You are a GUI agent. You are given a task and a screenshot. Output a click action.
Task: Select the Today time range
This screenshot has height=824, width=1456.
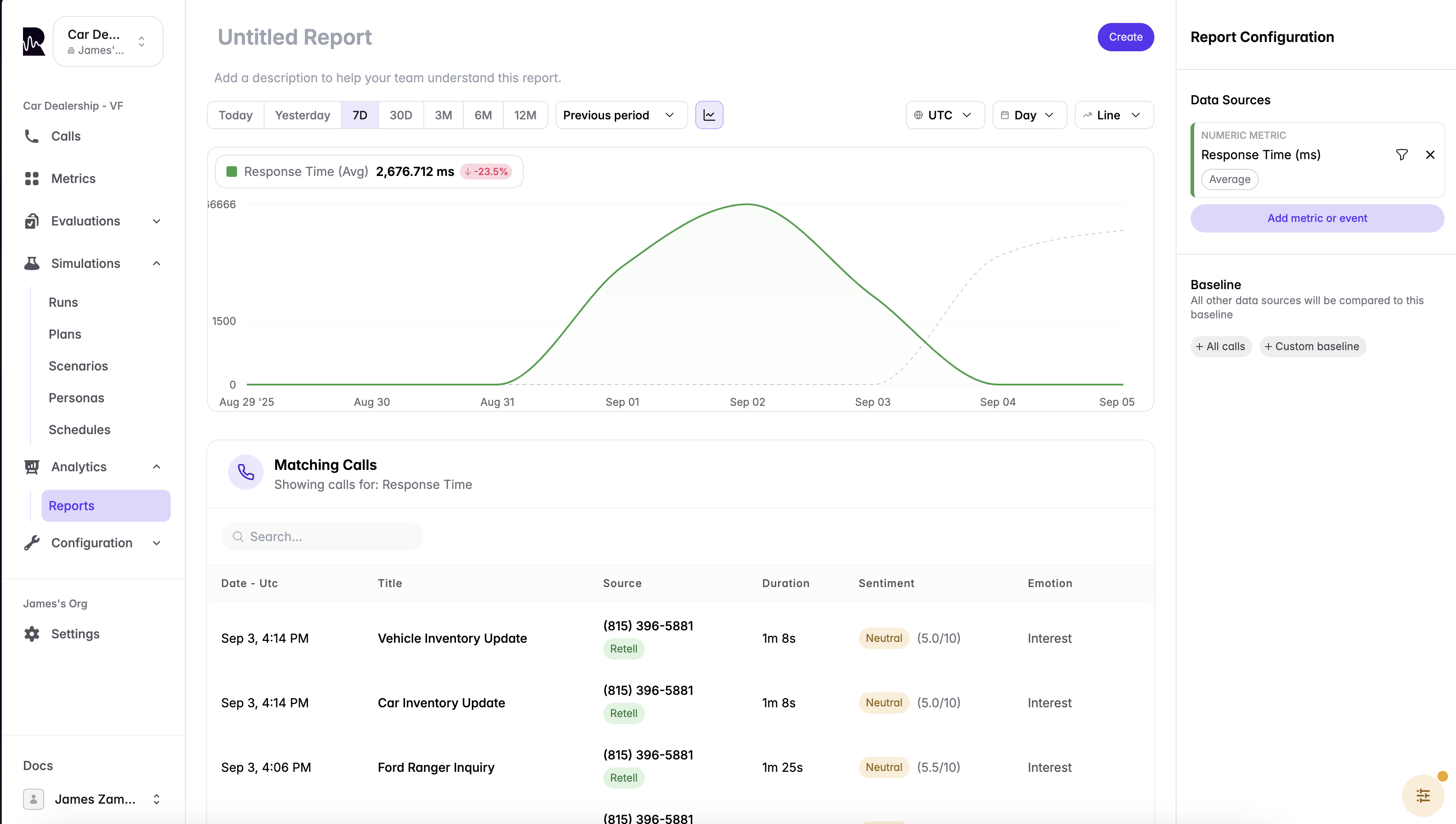(235, 115)
